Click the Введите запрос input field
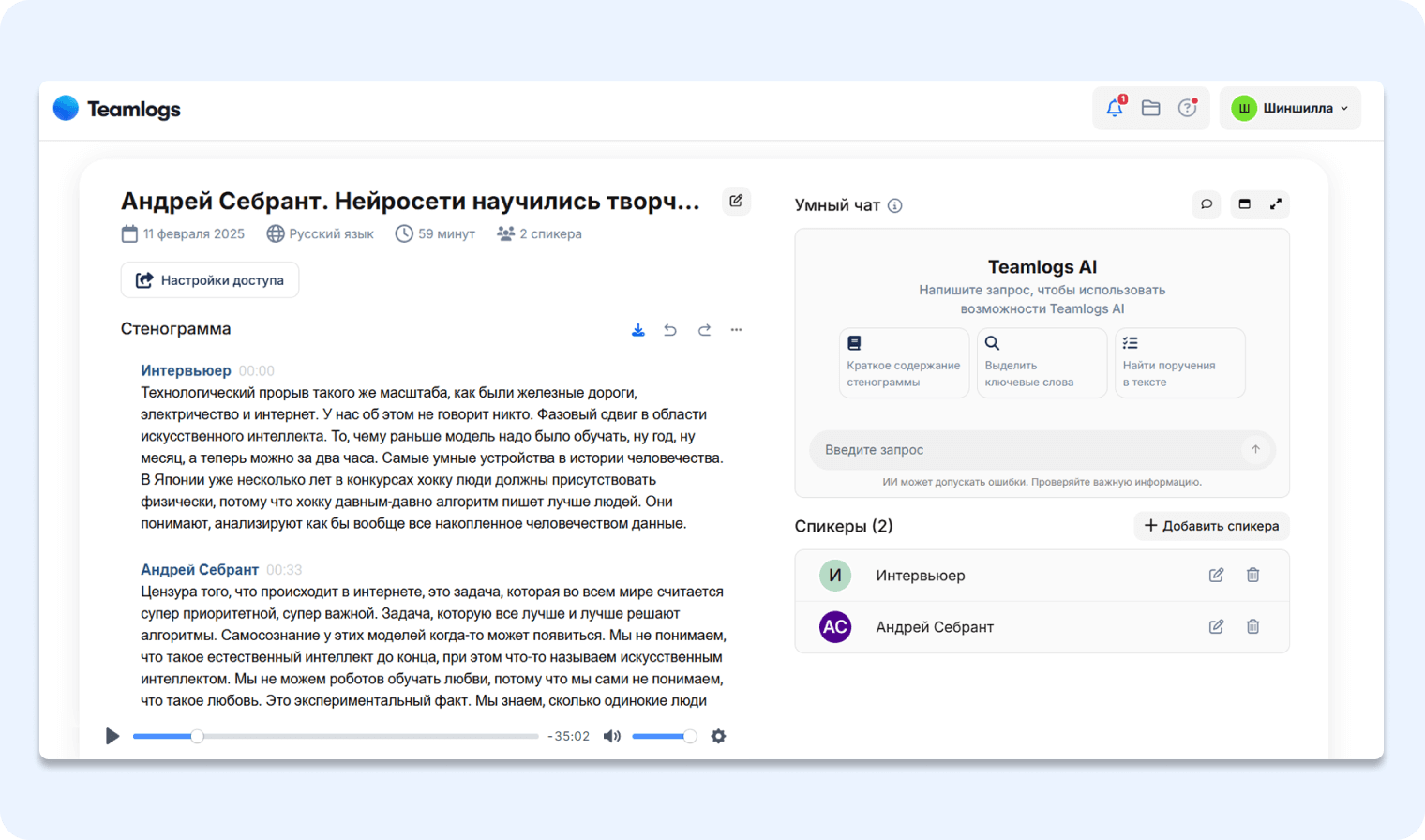This screenshot has width=1425, height=840. [x=1027, y=450]
